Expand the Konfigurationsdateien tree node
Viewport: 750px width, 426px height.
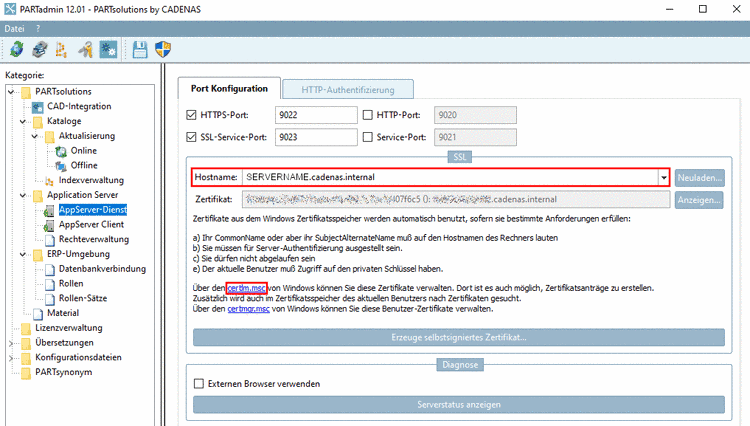11,358
